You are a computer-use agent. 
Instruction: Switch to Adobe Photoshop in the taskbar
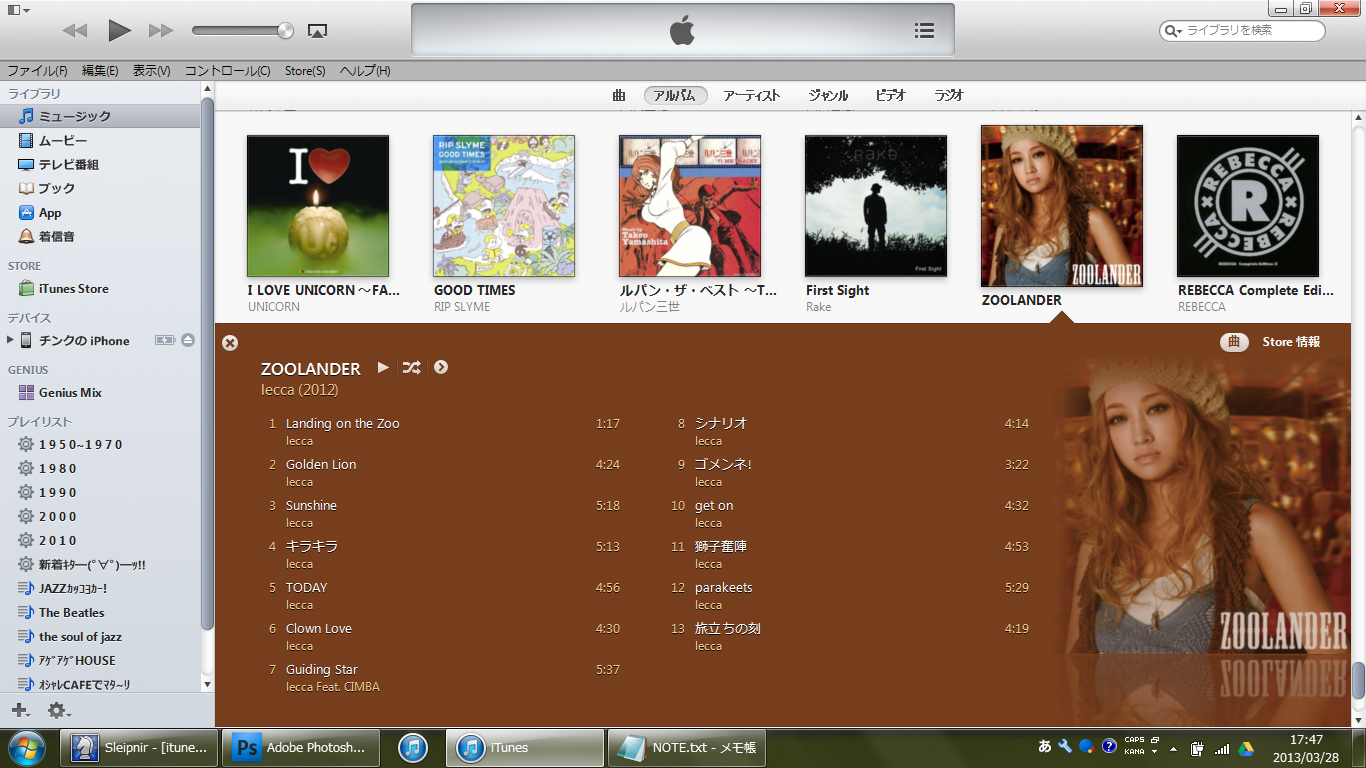point(301,747)
